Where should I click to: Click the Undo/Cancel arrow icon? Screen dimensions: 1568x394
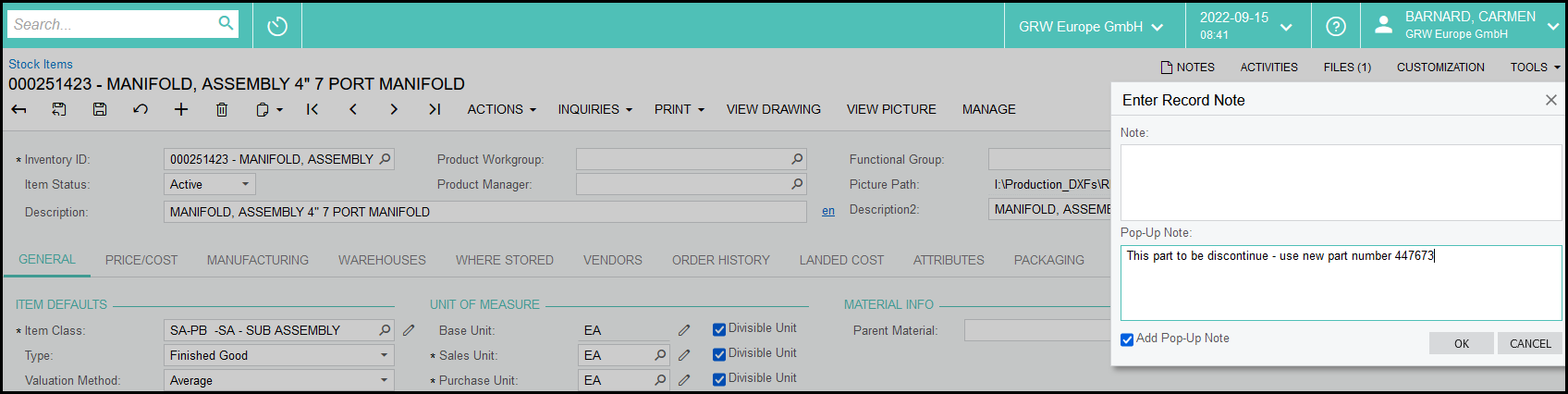pyautogui.click(x=141, y=109)
